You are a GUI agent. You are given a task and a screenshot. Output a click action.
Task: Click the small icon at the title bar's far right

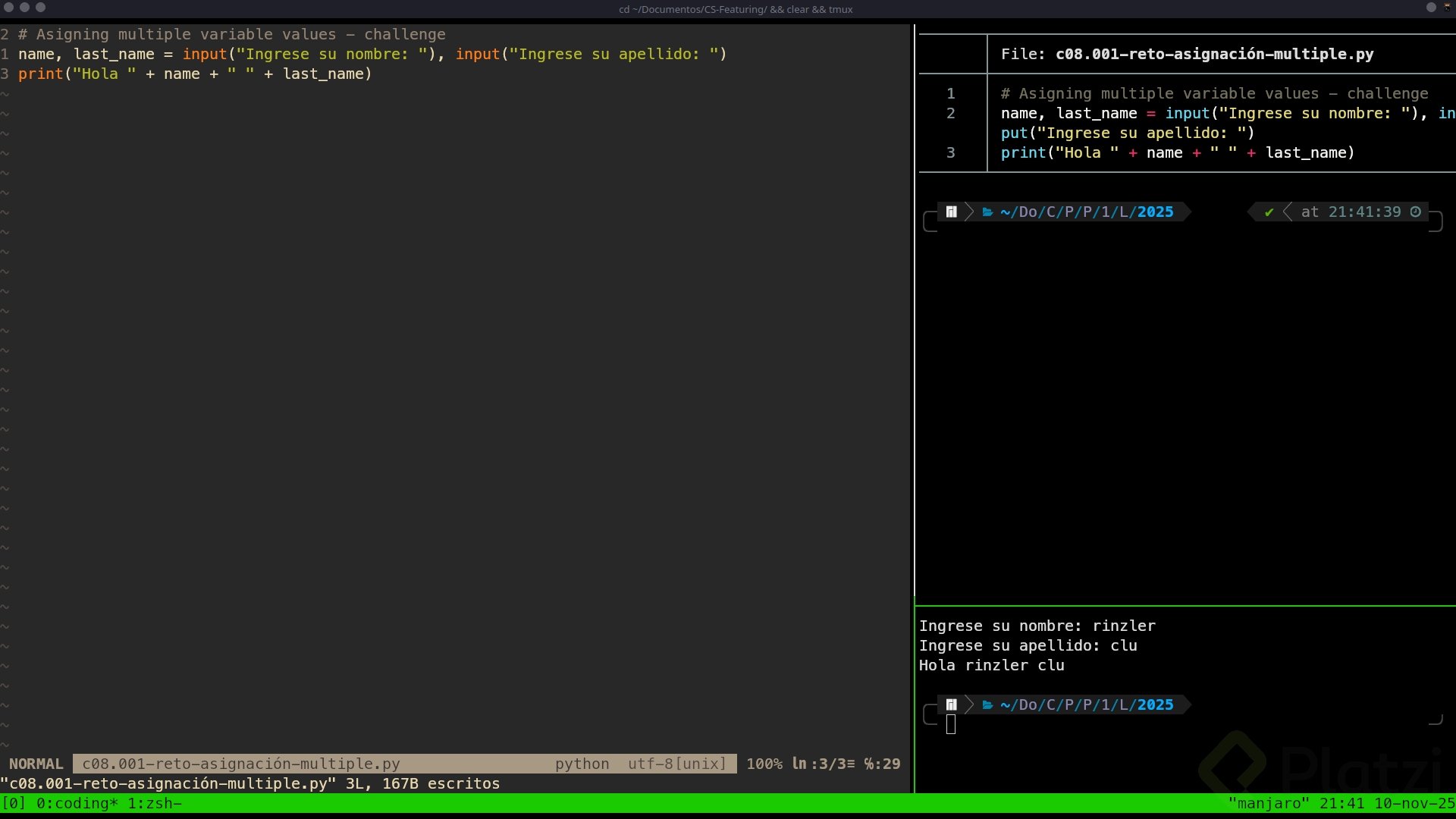tap(1447, 7)
